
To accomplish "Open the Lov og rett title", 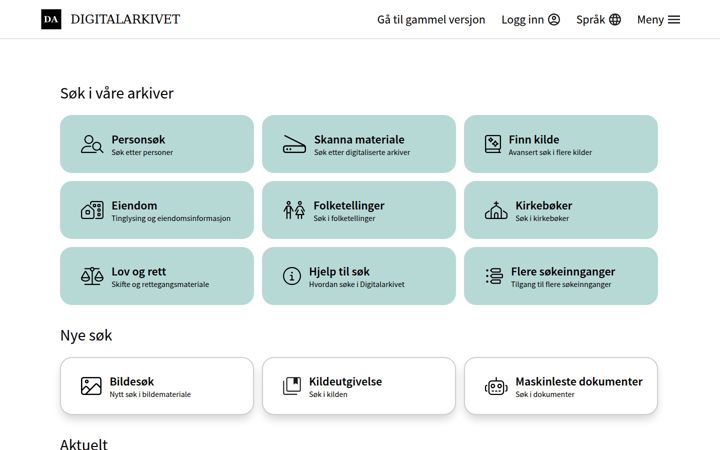I will pos(139,271).
